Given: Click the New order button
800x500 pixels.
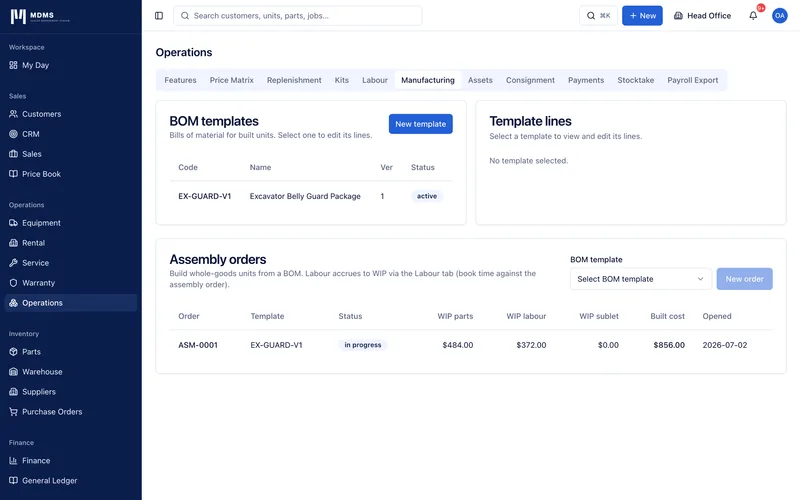Looking at the screenshot, I should tap(744, 279).
